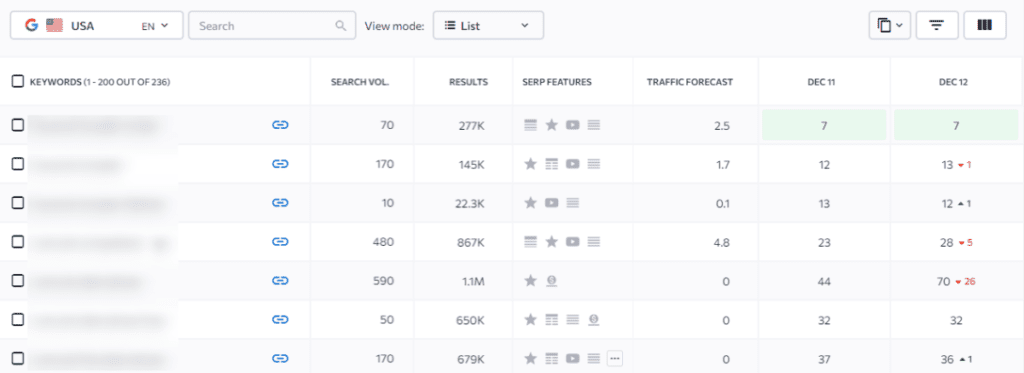1024x373 pixels.
Task: Click the Dec 12 cell showing 13 down 1
Action: [x=956, y=165]
